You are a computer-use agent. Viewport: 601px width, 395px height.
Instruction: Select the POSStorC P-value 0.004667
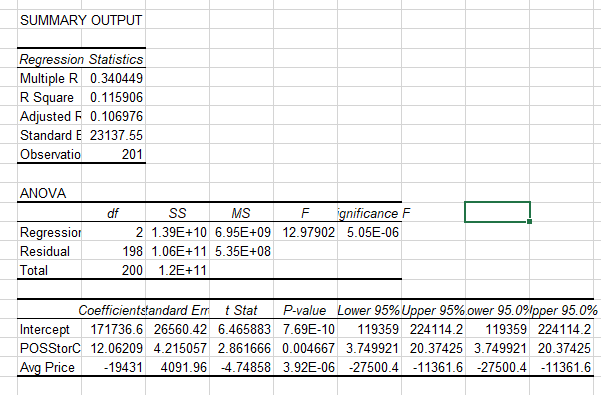309,348
